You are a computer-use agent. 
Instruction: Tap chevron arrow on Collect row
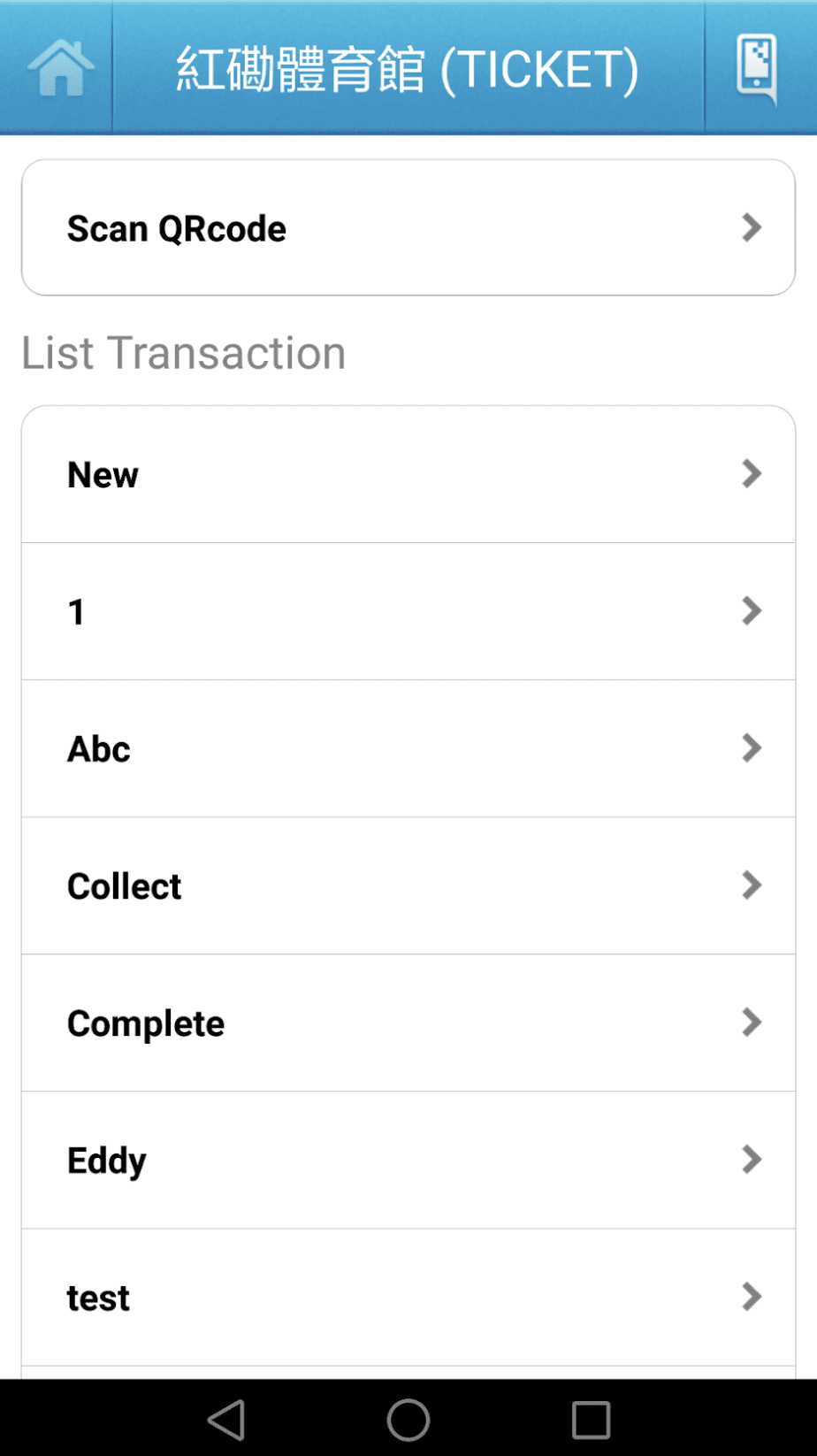coord(752,885)
